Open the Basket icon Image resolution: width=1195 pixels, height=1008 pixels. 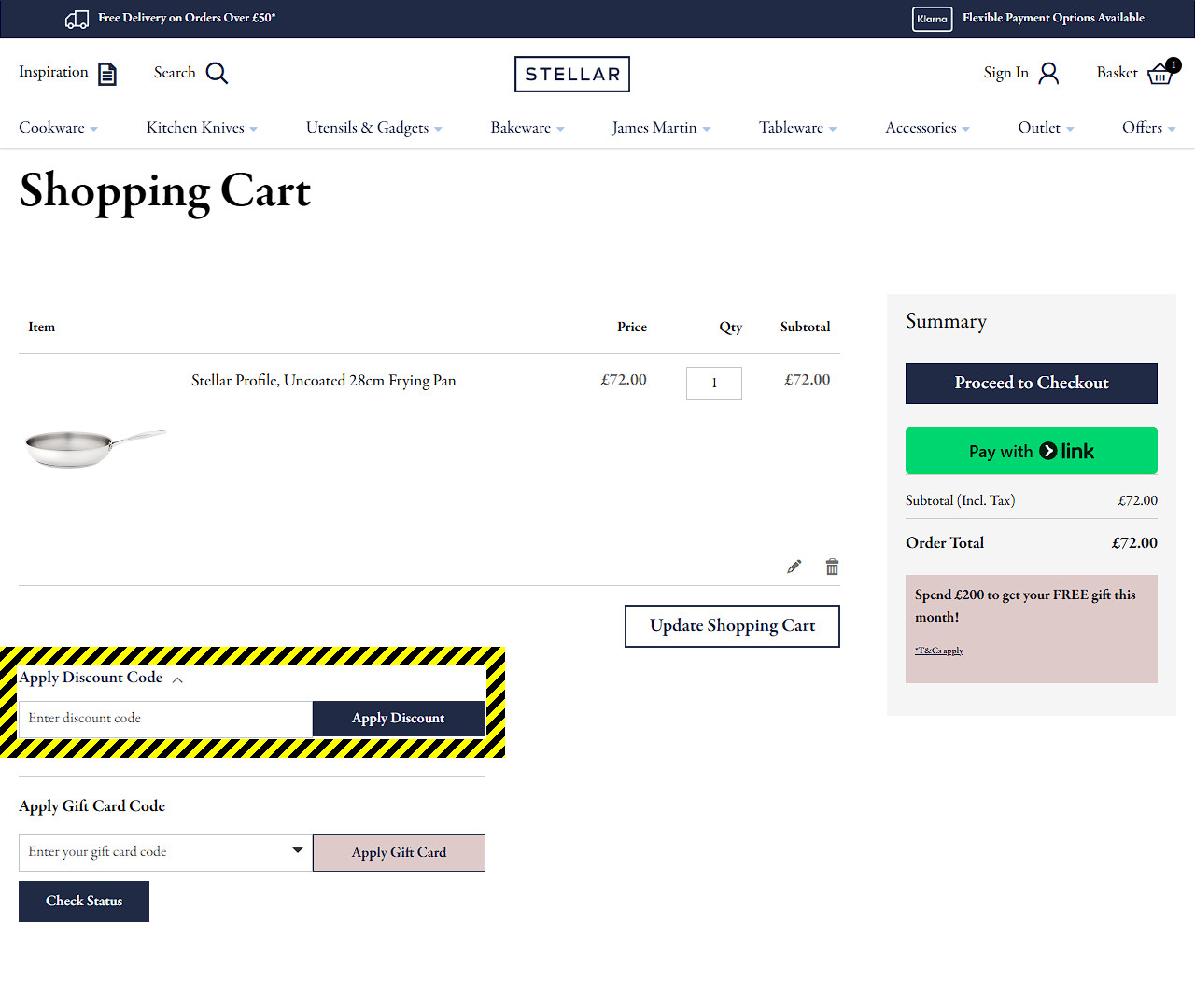(x=1160, y=73)
